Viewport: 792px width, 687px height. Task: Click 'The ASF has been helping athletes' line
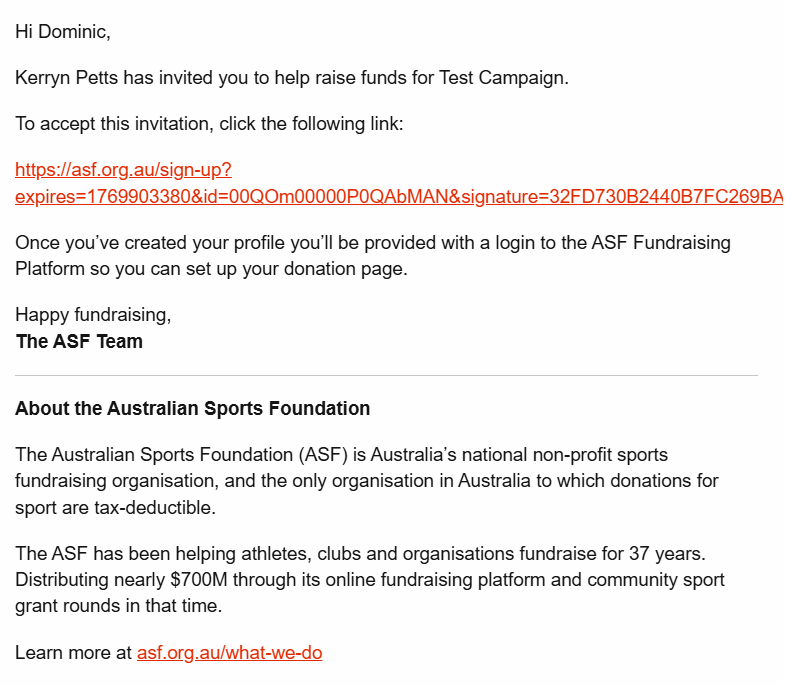coord(360,554)
